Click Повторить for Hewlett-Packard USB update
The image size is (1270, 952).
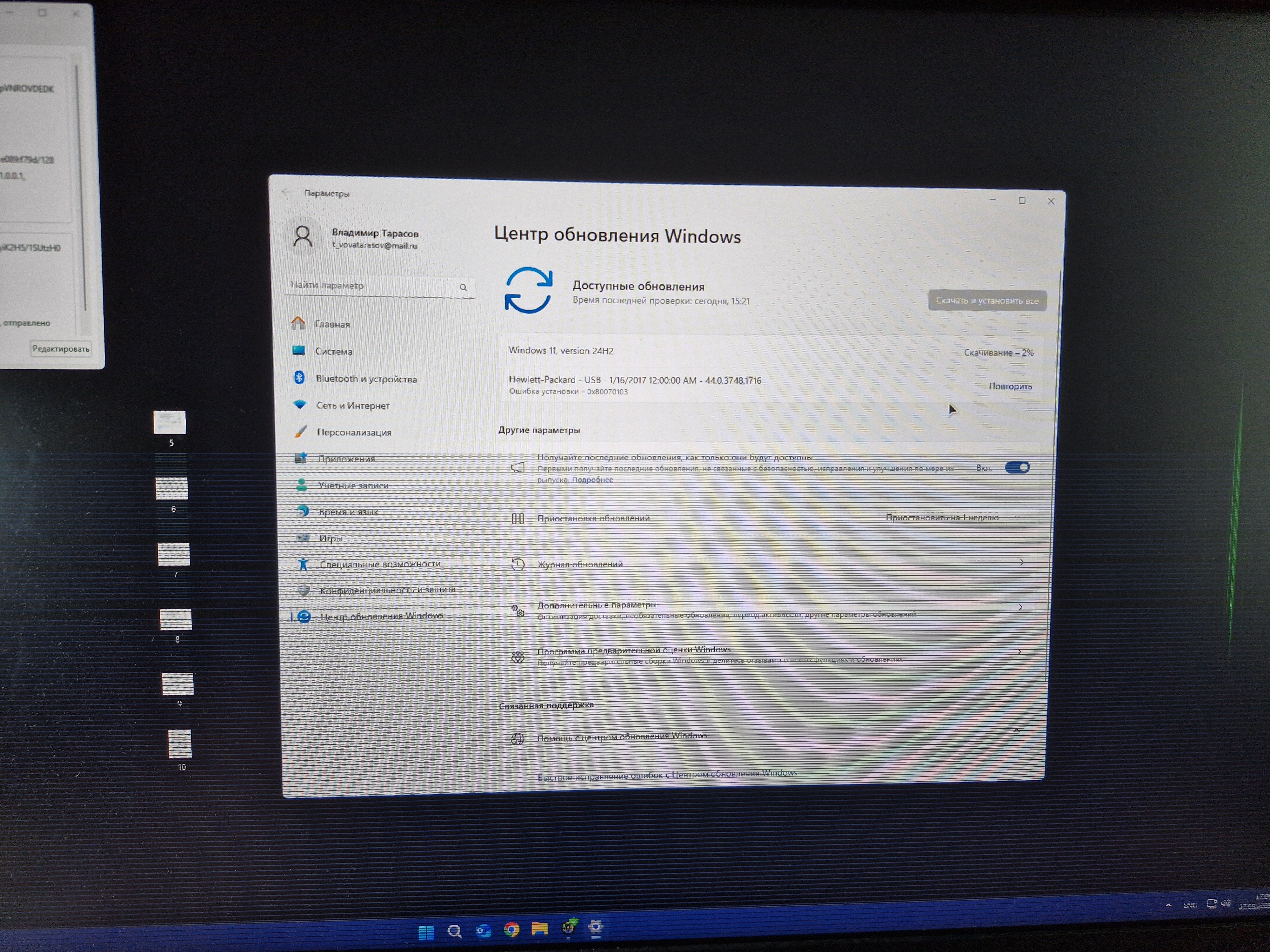(x=1010, y=386)
